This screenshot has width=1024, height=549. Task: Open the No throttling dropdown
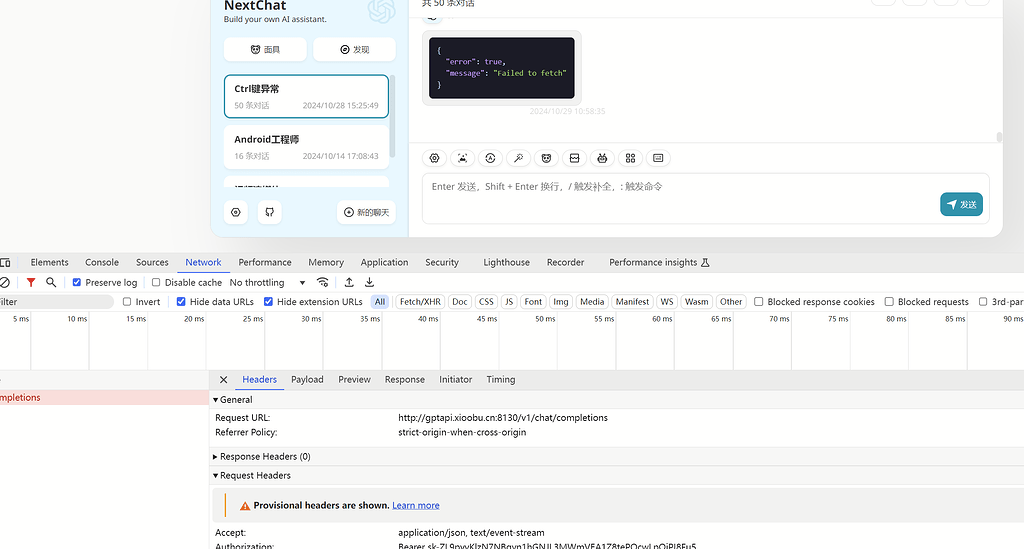click(x=267, y=283)
